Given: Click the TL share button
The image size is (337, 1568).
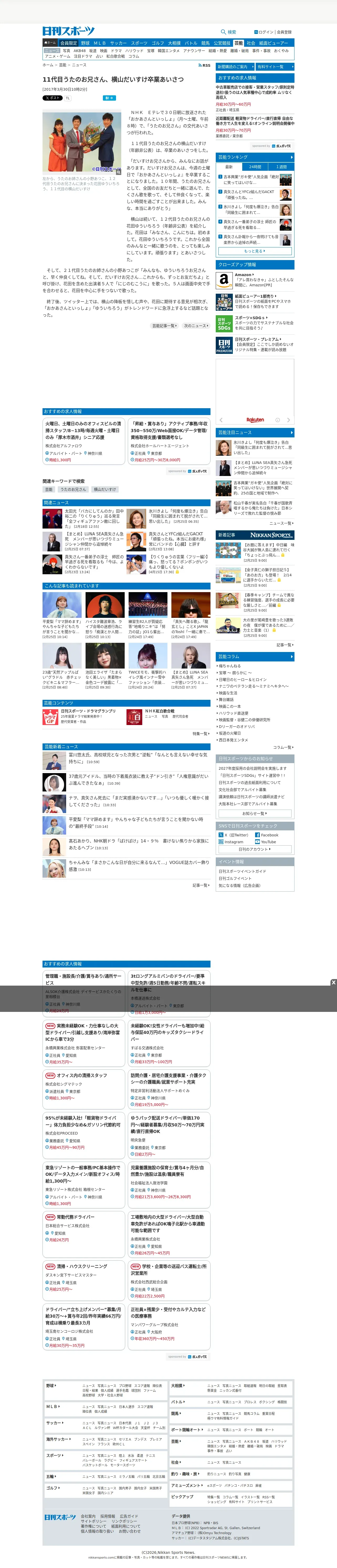Looking at the screenshot, I should pyautogui.click(x=67, y=98).
